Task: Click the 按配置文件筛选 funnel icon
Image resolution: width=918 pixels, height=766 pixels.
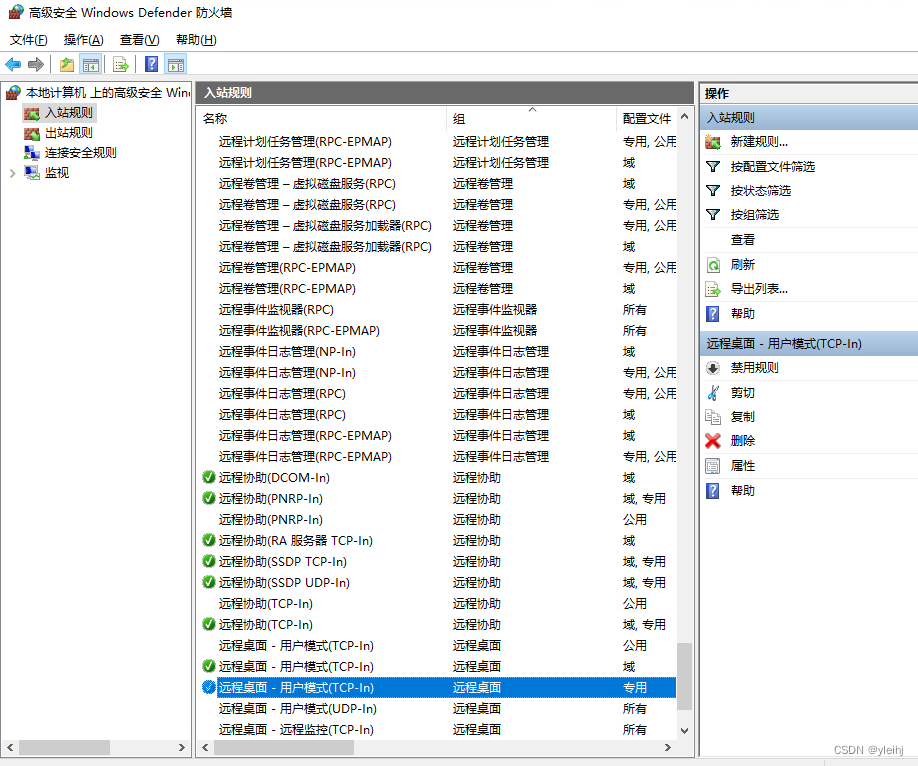Action: click(x=713, y=166)
